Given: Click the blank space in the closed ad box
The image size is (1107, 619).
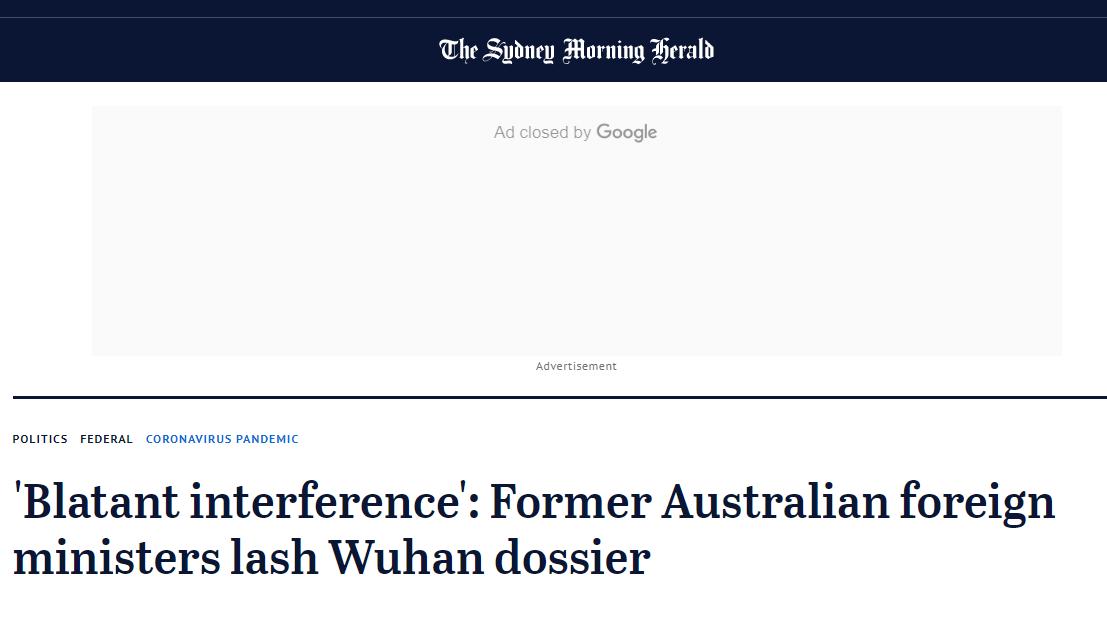Looking at the screenshot, I should (x=576, y=250).
